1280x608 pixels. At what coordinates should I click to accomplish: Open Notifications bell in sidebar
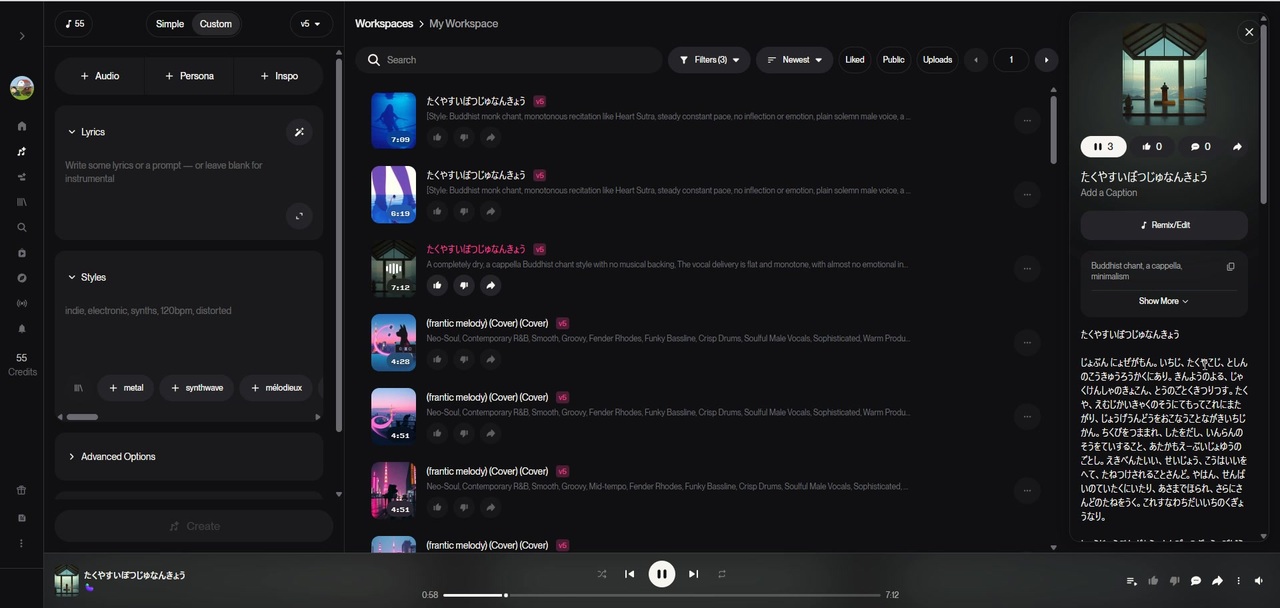pyautogui.click(x=22, y=328)
